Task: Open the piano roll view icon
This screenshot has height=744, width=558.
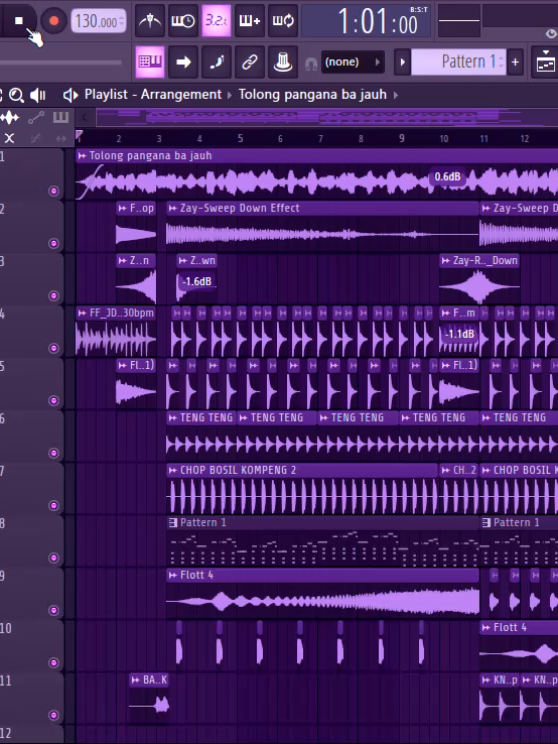Action: pyautogui.click(x=150, y=62)
